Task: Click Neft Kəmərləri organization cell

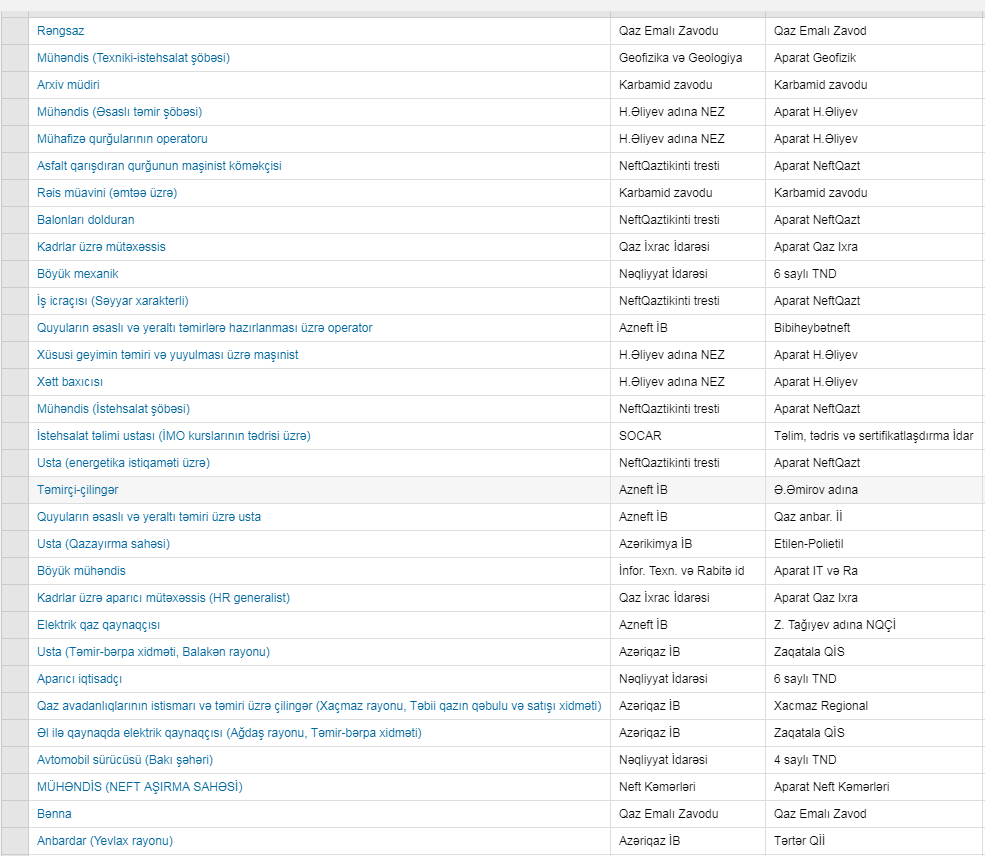Action: coord(688,787)
